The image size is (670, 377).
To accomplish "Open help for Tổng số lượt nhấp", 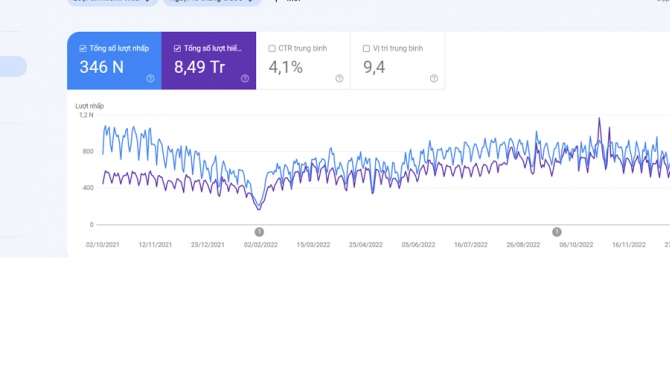I will pos(150,78).
